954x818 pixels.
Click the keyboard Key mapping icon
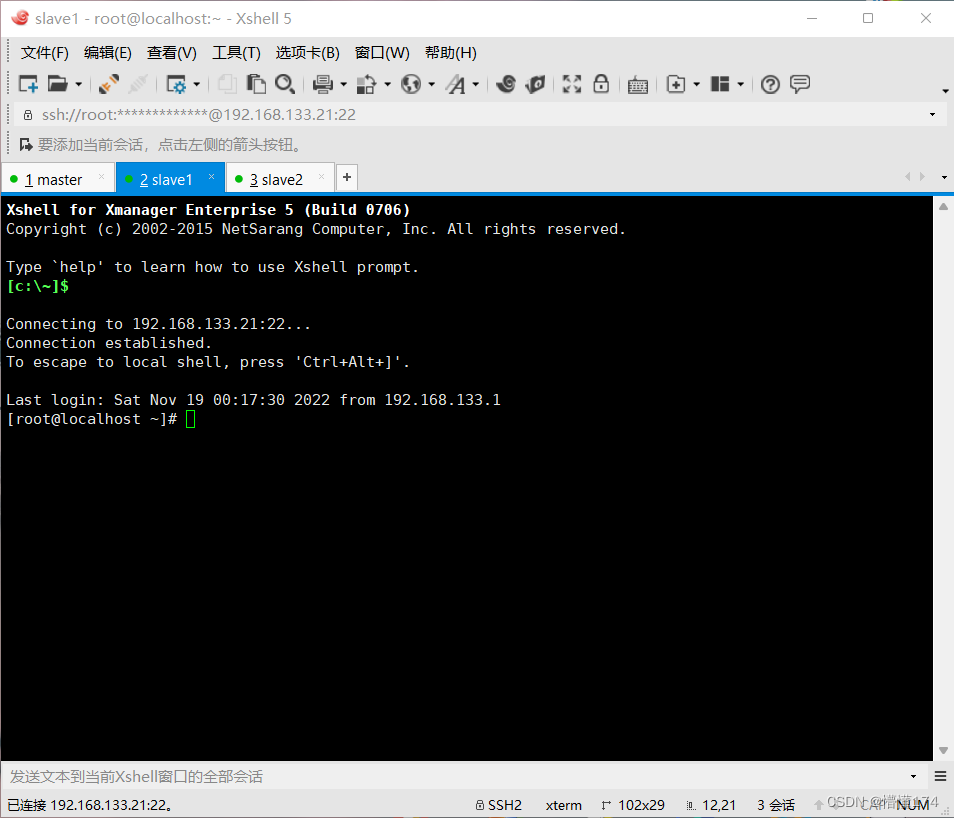[638, 85]
